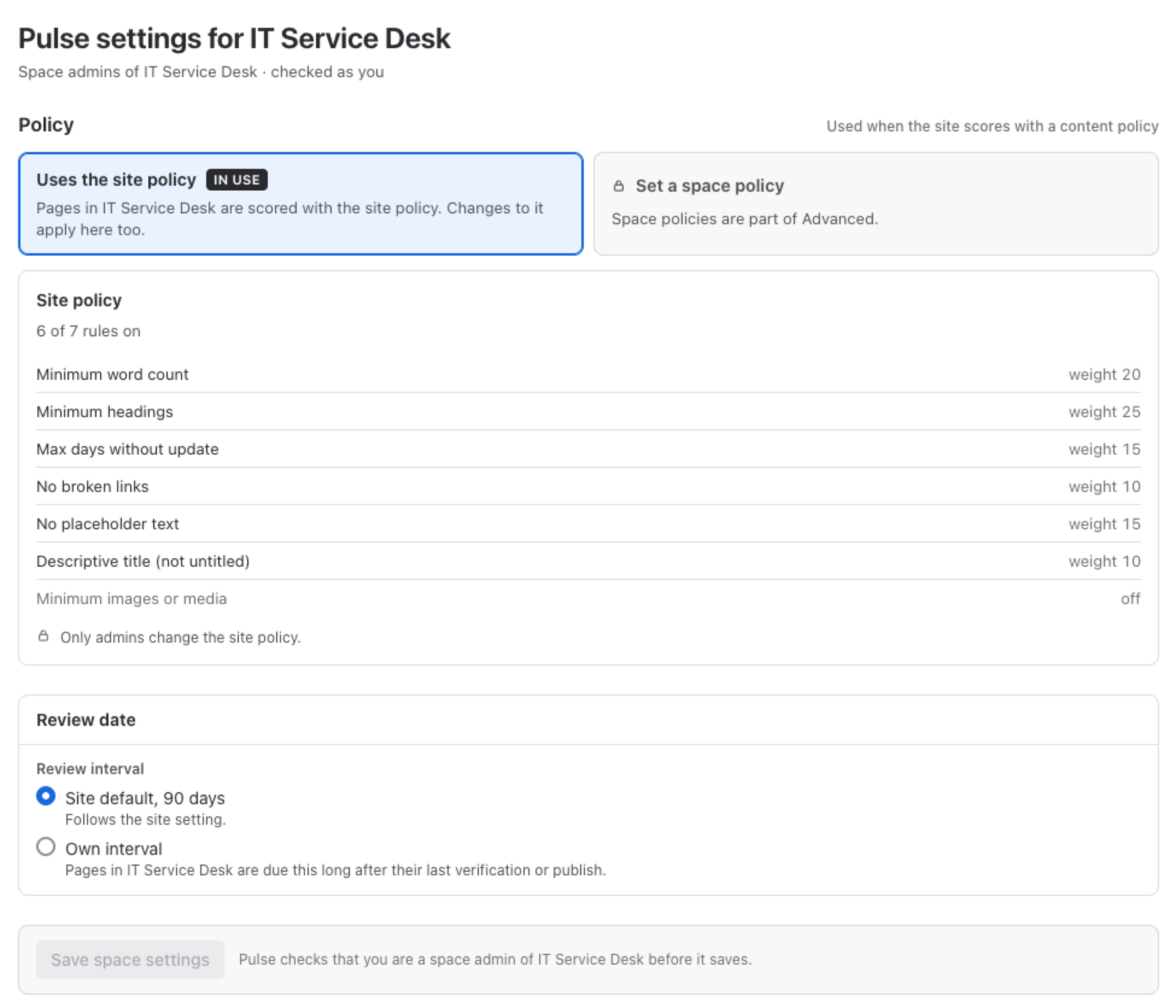
Task: Click the weight 25 value
Action: click(x=1104, y=412)
